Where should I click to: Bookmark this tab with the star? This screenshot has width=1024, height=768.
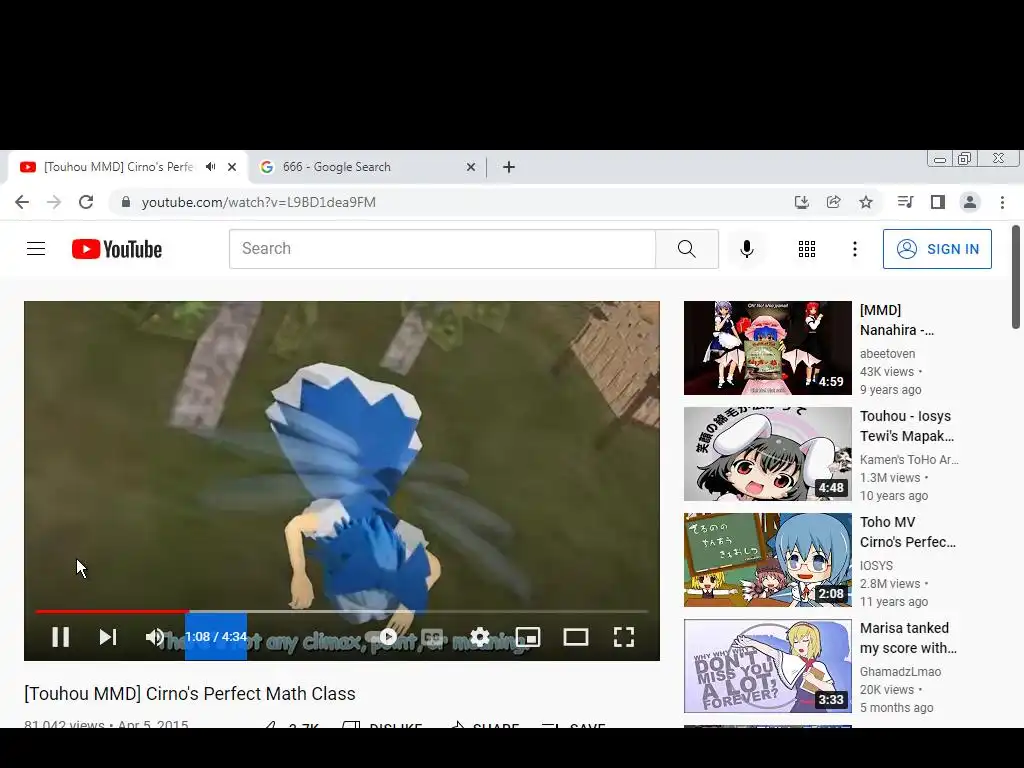[866, 202]
